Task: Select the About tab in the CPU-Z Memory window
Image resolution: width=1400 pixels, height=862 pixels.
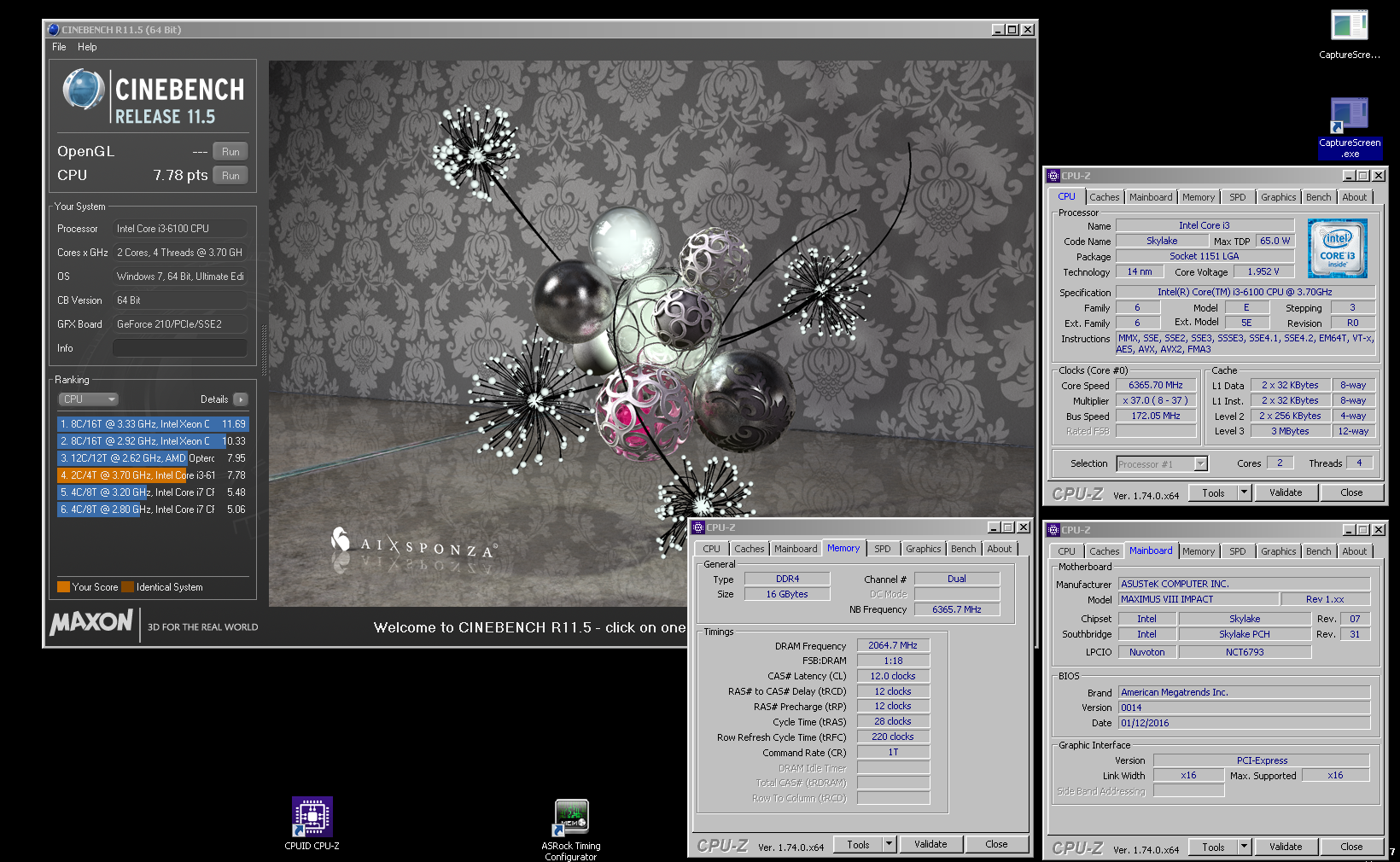Action: 1000,549
